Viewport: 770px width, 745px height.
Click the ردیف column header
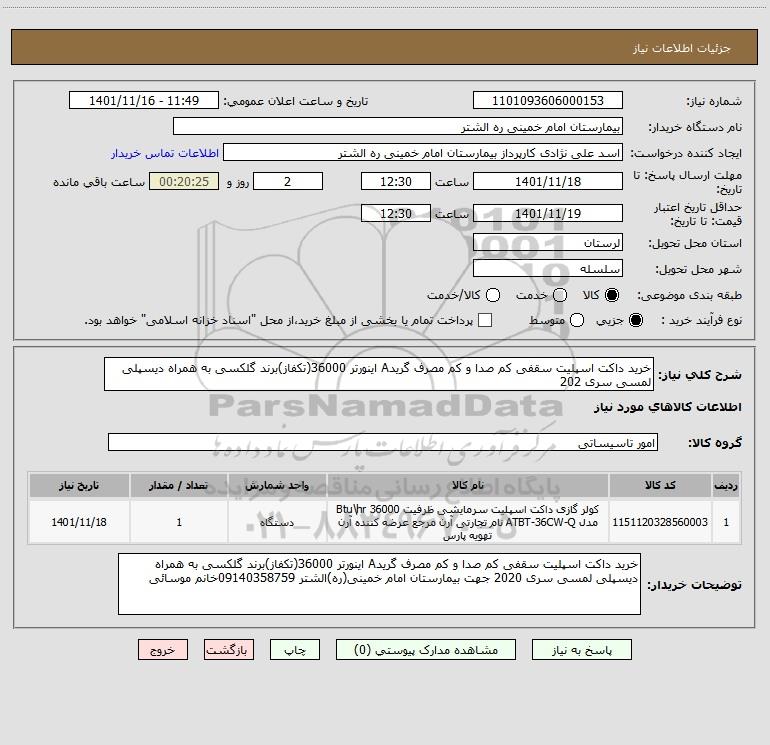726,486
